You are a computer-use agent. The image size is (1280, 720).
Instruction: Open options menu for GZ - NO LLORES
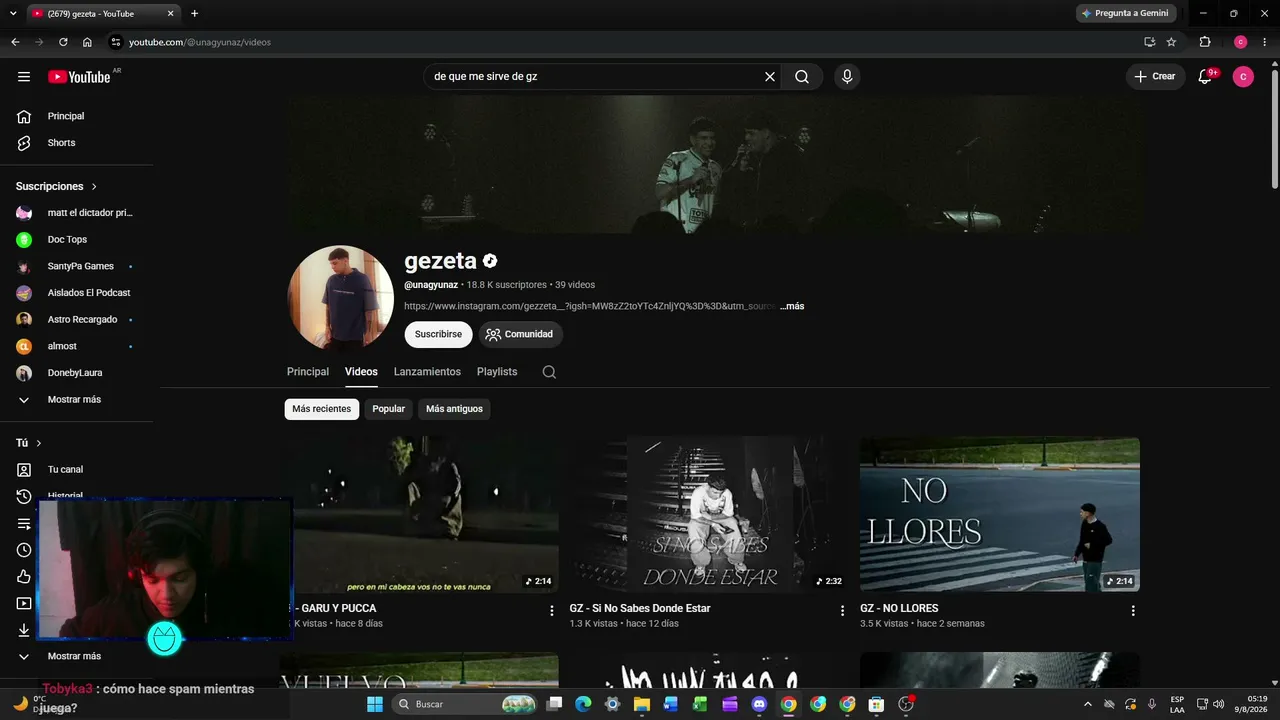[1133, 611]
